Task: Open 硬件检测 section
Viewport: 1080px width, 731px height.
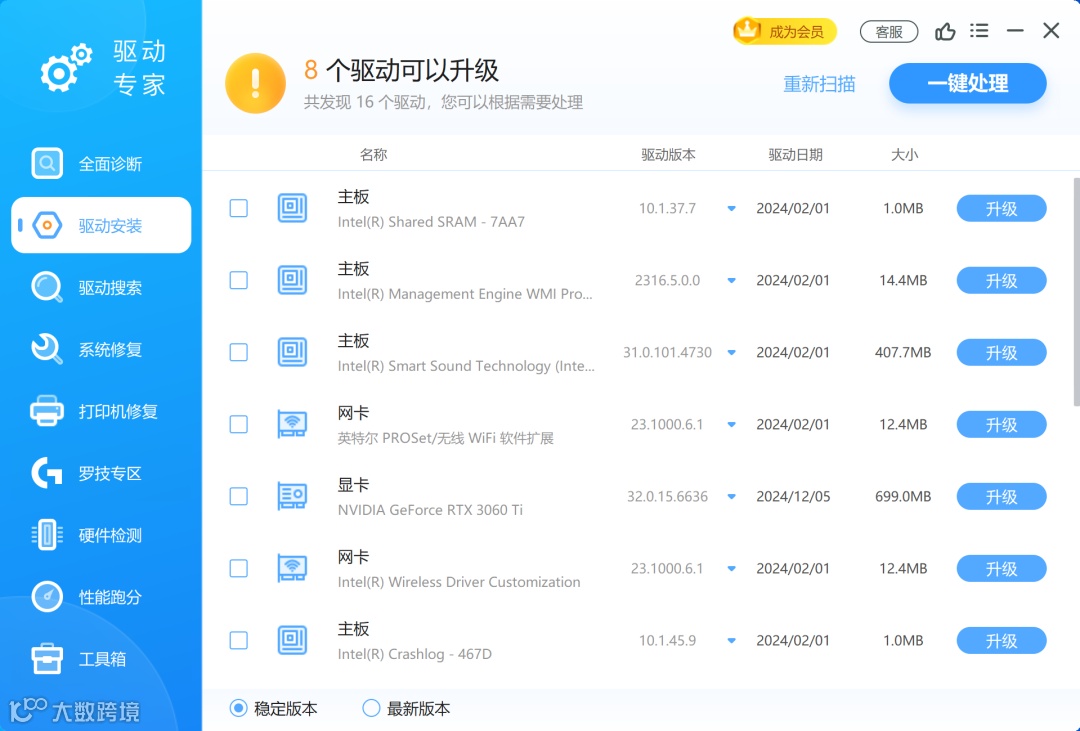Action: (101, 535)
